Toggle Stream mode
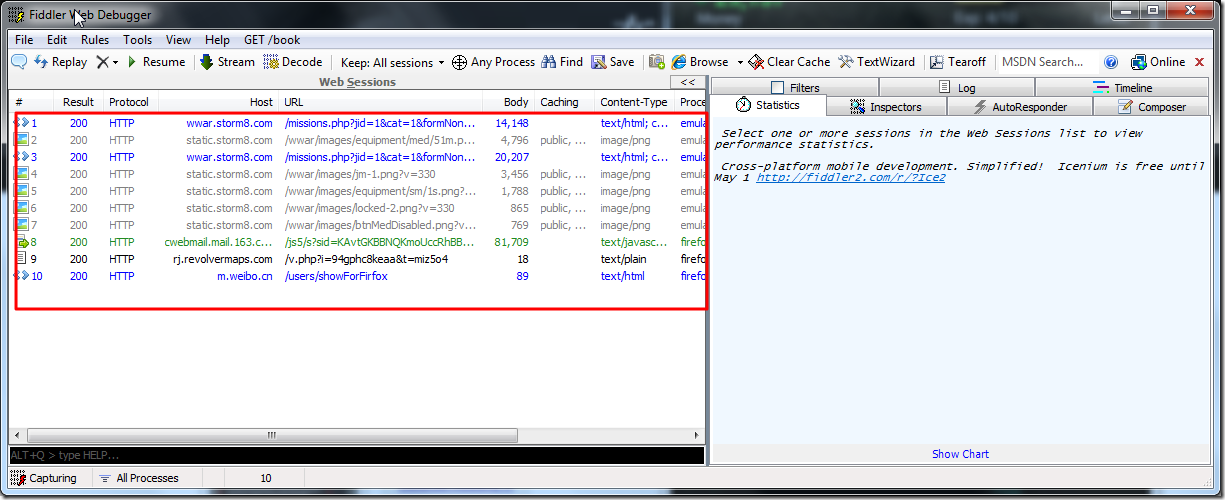Screen dimensions: 1225x500 [227, 62]
